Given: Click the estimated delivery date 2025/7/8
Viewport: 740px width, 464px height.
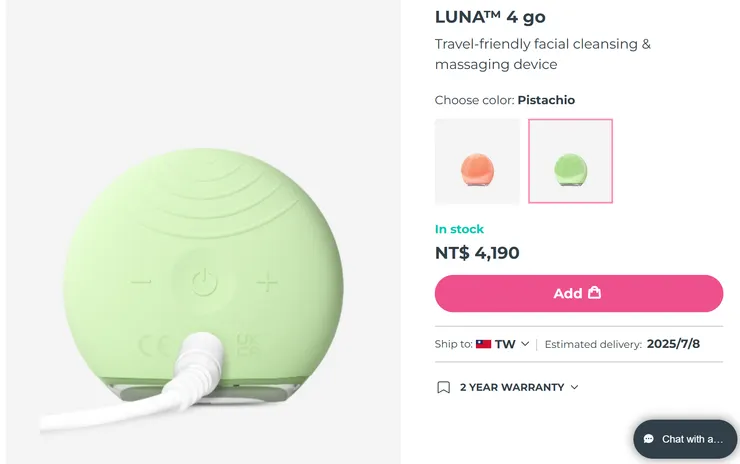Looking at the screenshot, I should (675, 344).
